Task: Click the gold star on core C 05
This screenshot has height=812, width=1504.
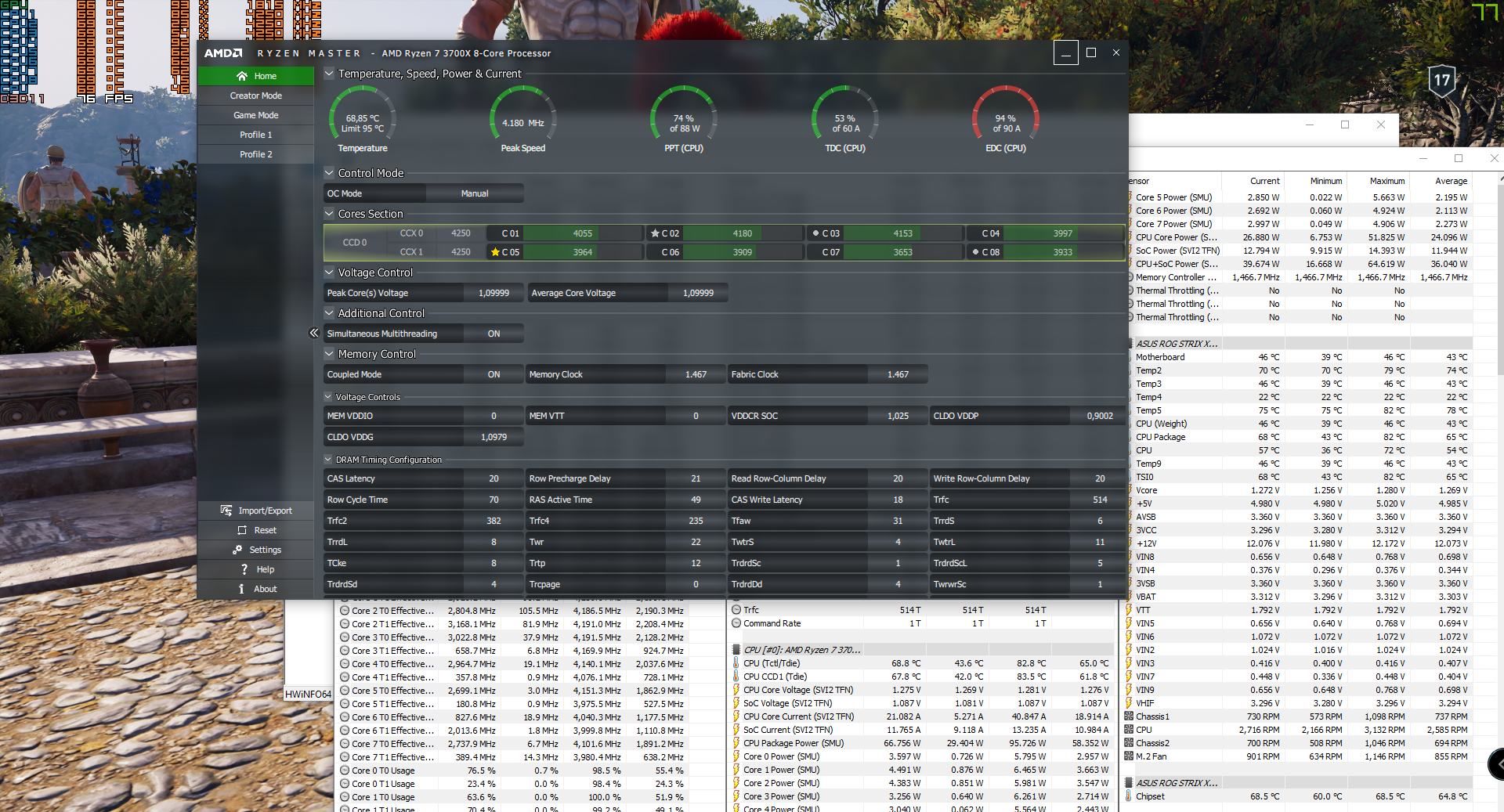Action: pyautogui.click(x=495, y=252)
